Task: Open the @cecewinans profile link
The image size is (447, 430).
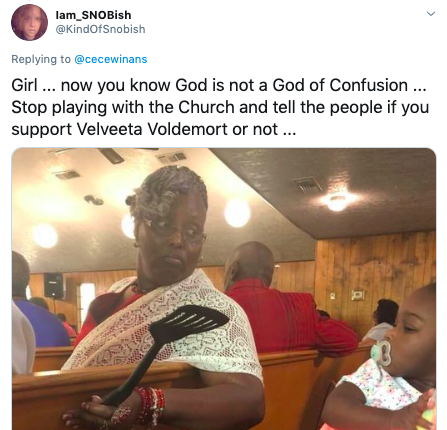Action: (x=111, y=59)
